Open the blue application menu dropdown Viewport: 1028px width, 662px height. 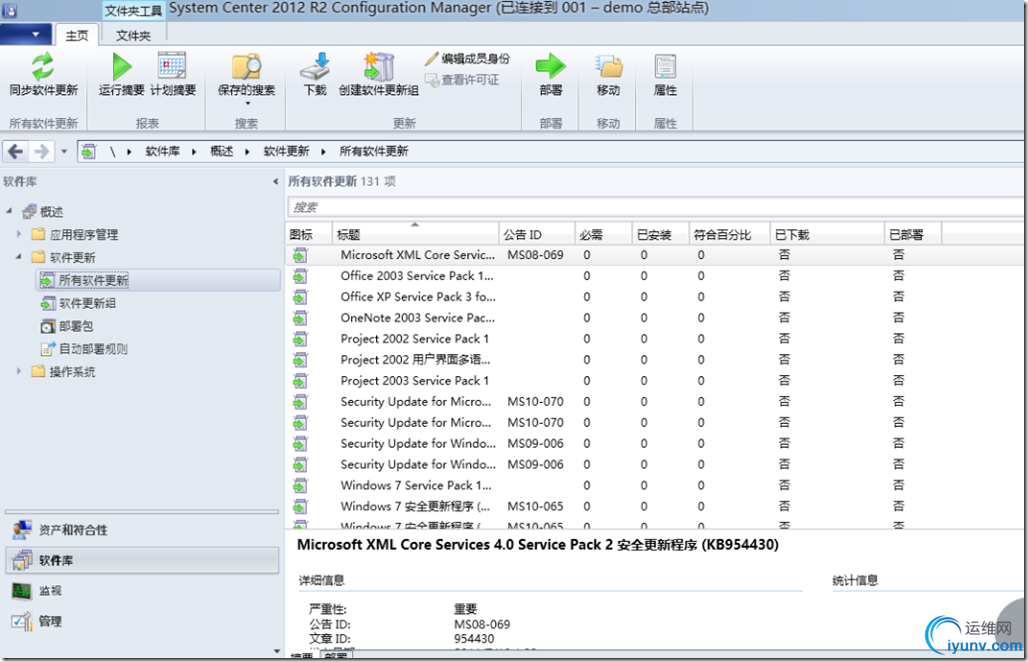pos(26,34)
